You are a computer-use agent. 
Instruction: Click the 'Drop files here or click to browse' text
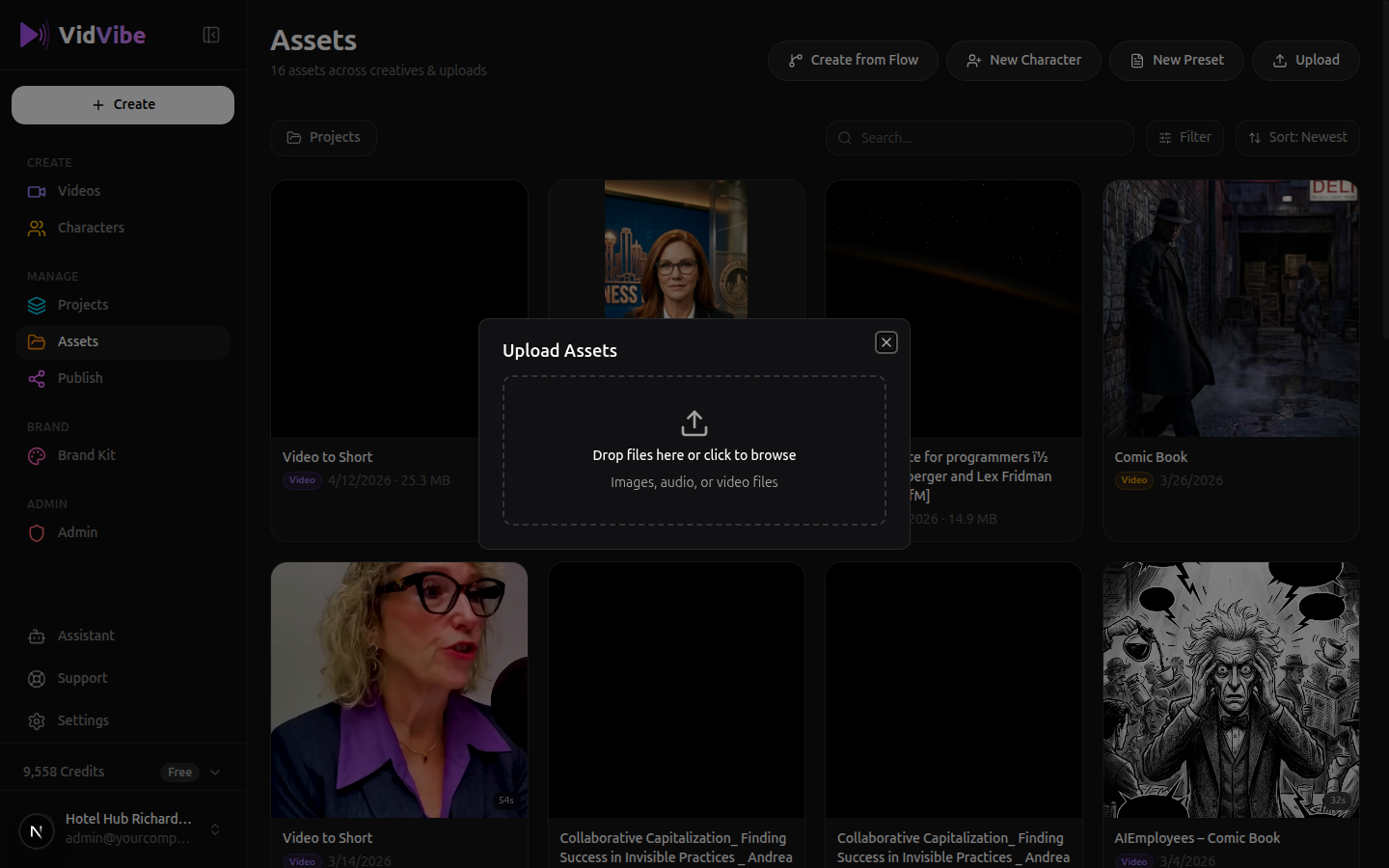click(x=694, y=455)
